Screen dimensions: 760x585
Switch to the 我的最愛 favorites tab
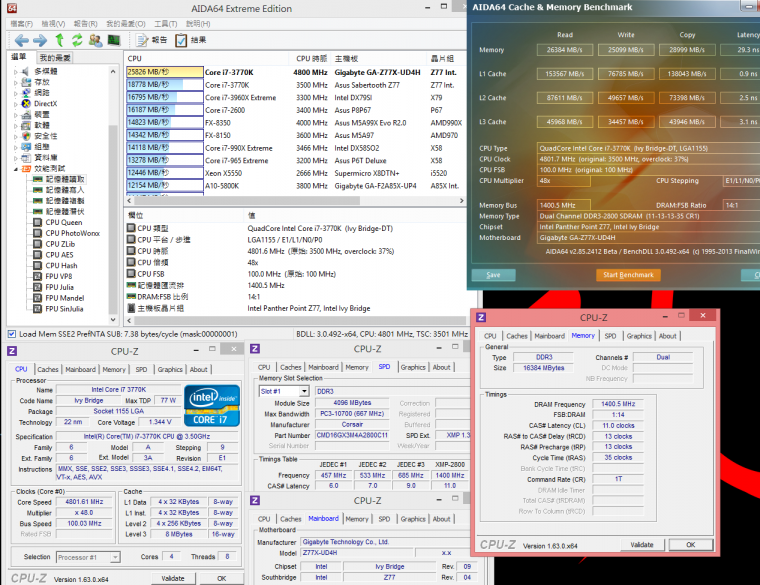tap(57, 57)
